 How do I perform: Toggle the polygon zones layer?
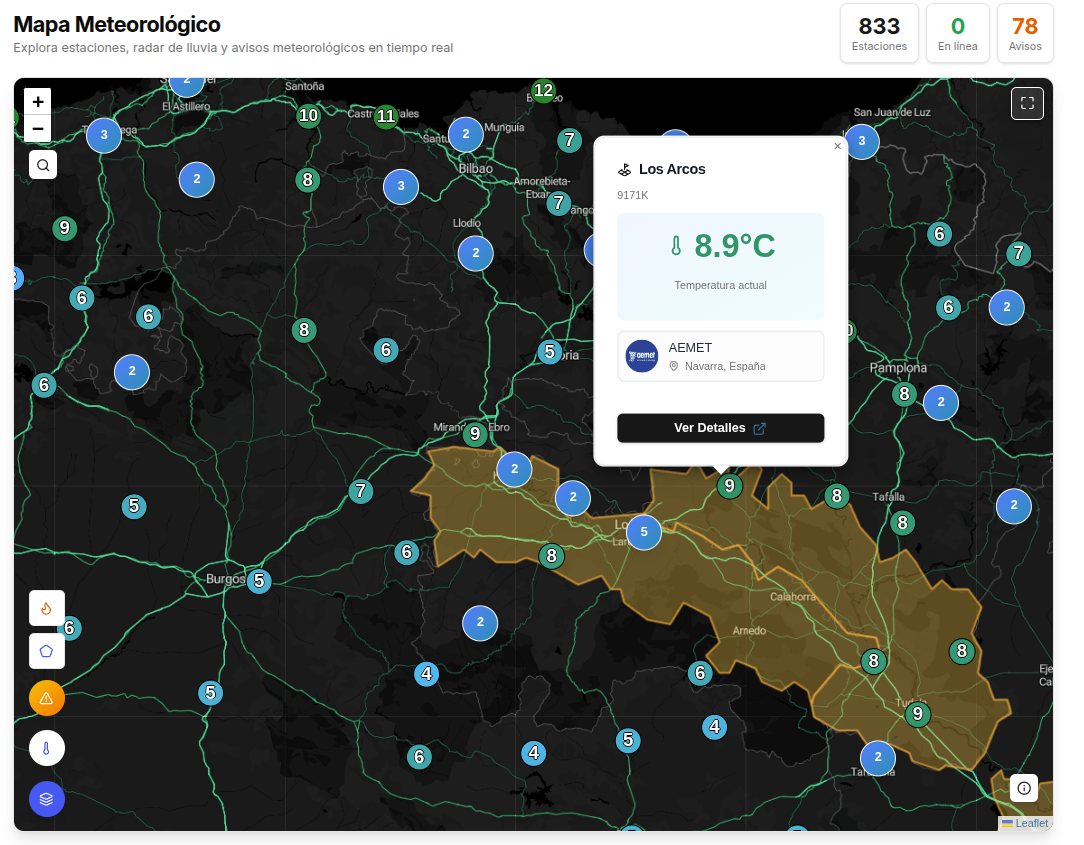point(46,651)
